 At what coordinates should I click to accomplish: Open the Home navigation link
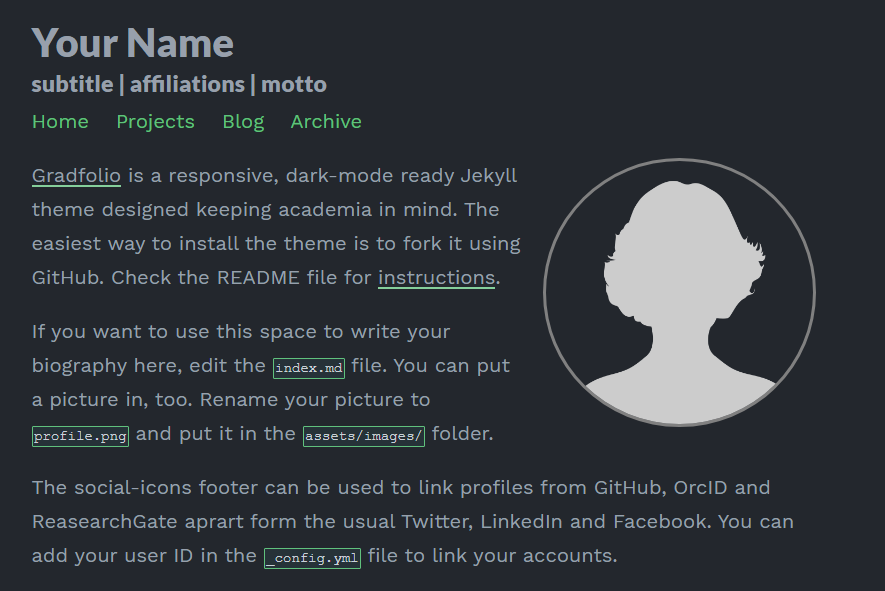click(60, 122)
